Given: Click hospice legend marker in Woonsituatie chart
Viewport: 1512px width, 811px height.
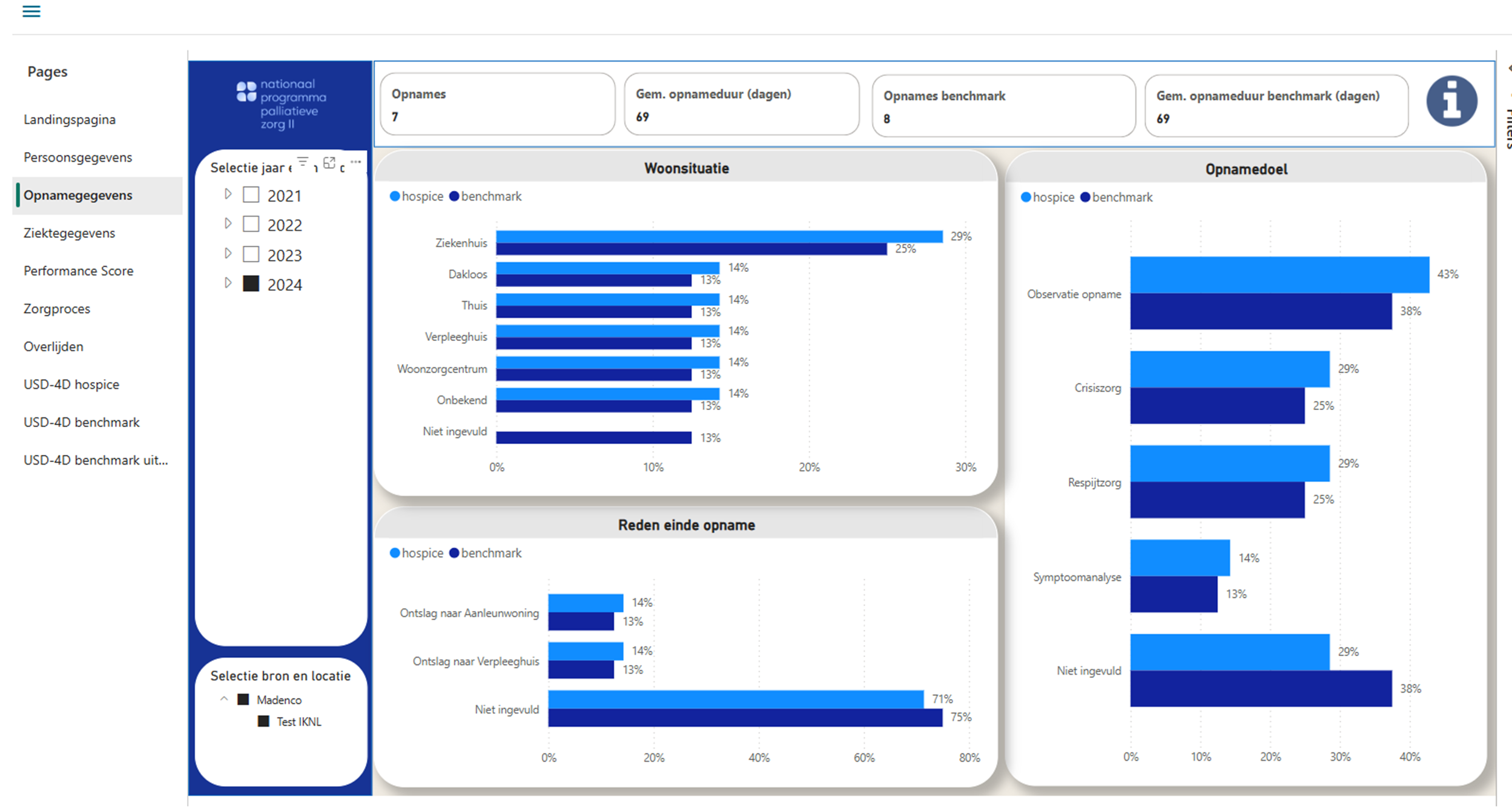Looking at the screenshot, I should point(395,196).
